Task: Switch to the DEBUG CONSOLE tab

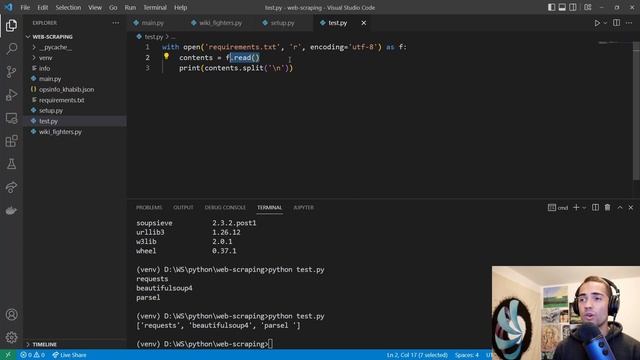Action: pyautogui.click(x=225, y=207)
